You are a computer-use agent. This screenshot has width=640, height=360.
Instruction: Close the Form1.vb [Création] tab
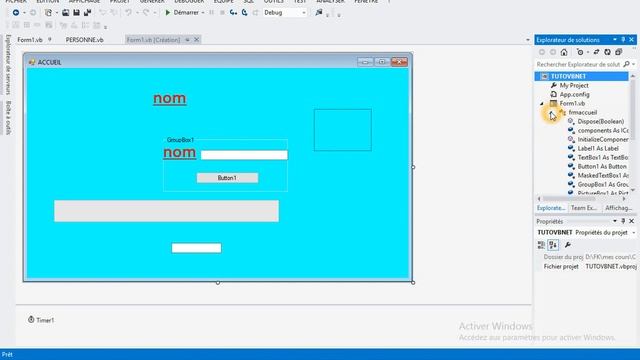click(197, 40)
